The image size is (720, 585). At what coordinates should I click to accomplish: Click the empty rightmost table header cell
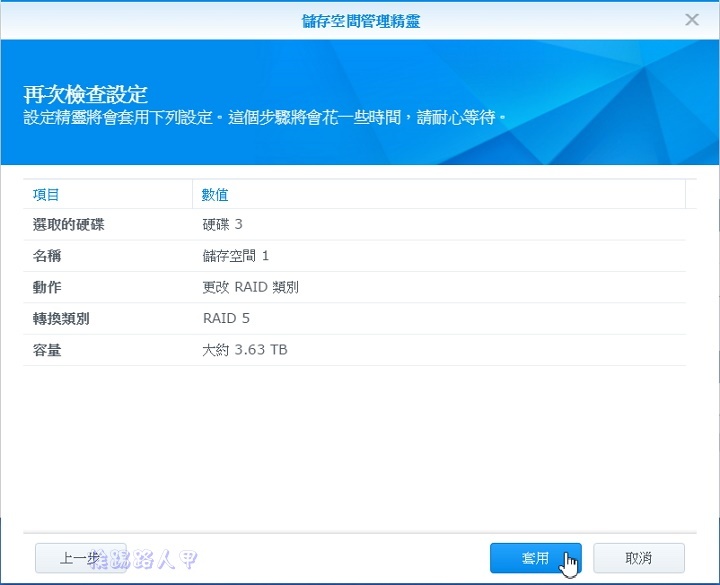690,194
